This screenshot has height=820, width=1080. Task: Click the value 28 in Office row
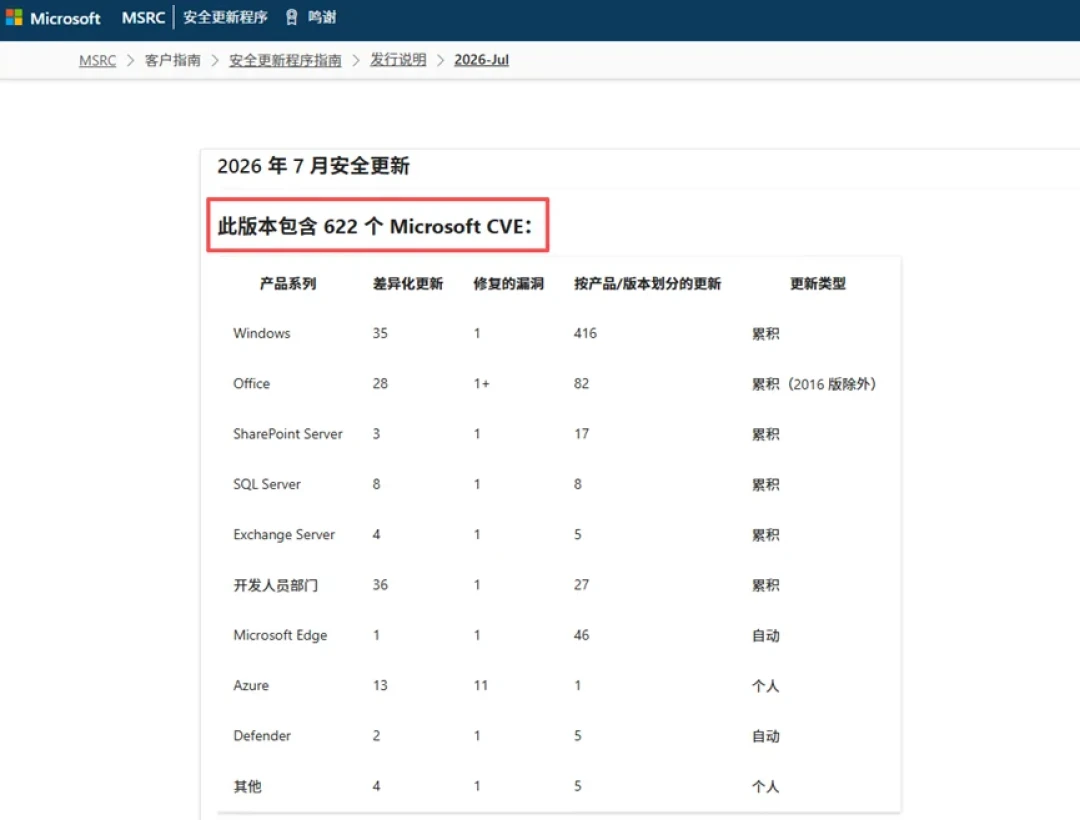pyautogui.click(x=380, y=383)
